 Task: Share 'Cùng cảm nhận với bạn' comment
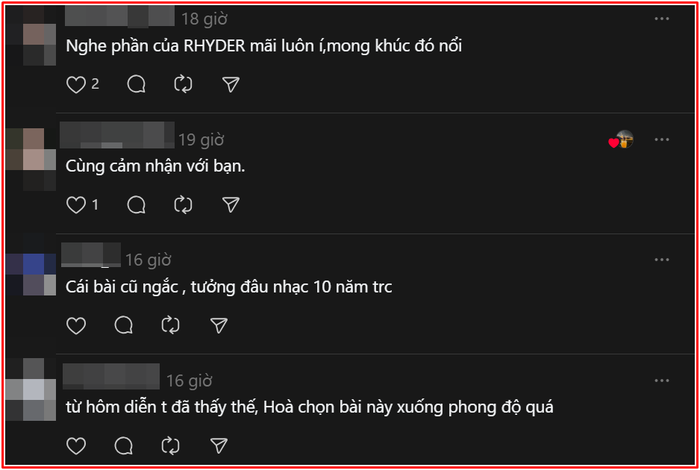(231, 205)
